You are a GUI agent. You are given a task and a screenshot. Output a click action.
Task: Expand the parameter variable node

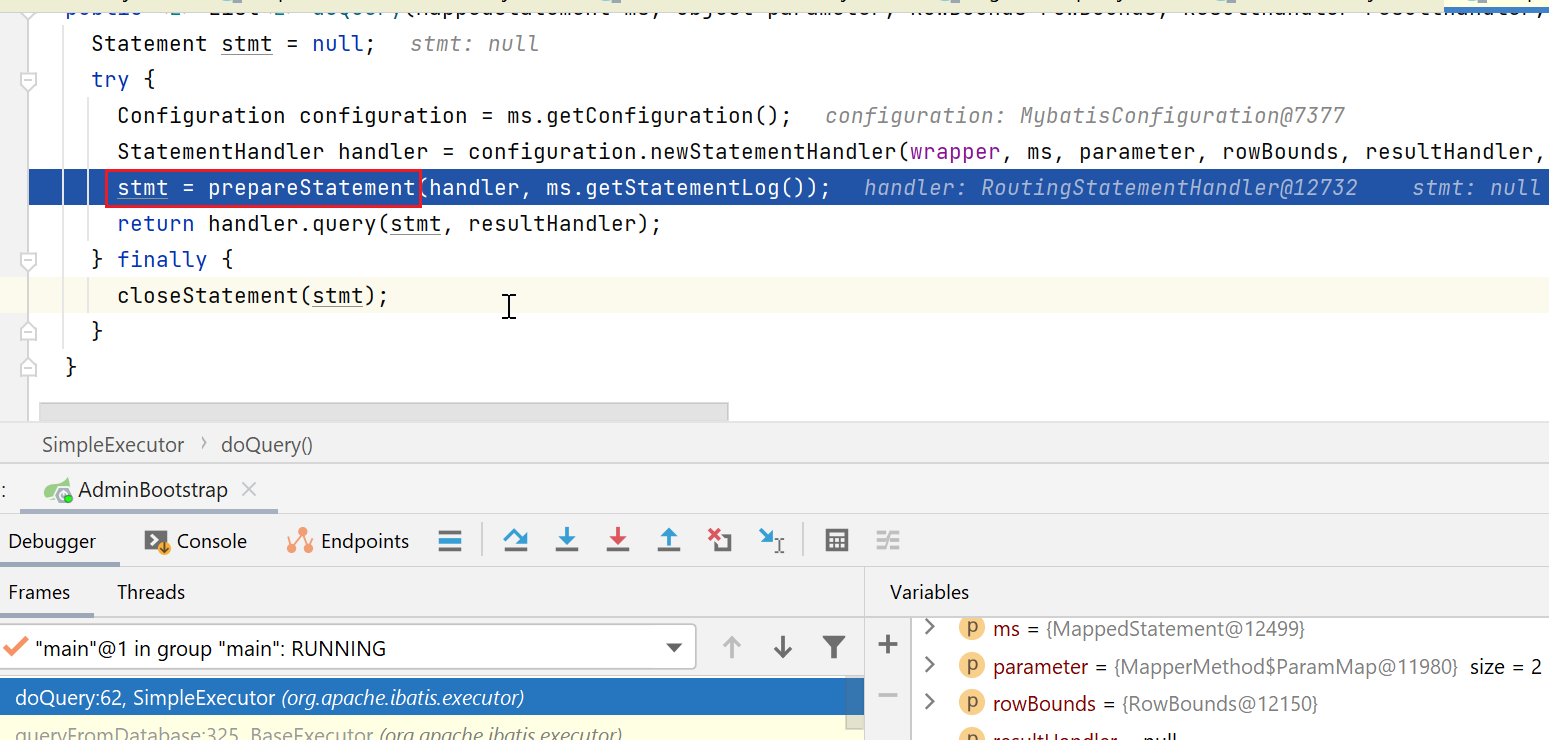930,666
